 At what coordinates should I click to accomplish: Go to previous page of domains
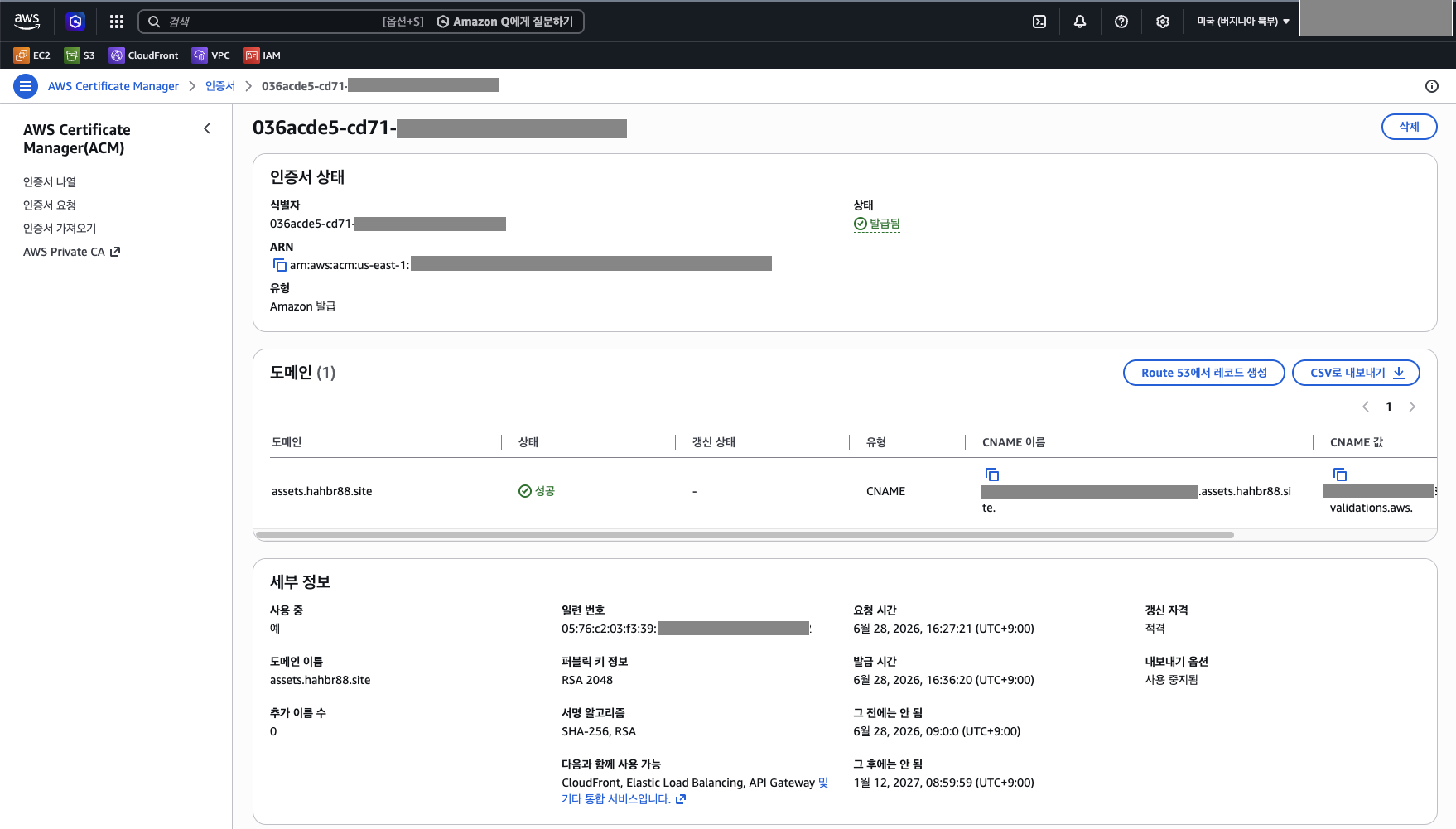click(1366, 407)
